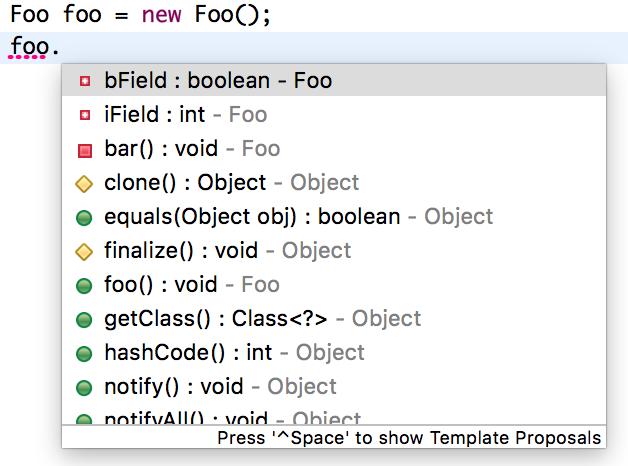Click the red field icon beside iField
Image resolution: width=628 pixels, height=466 pixels.
[84, 115]
